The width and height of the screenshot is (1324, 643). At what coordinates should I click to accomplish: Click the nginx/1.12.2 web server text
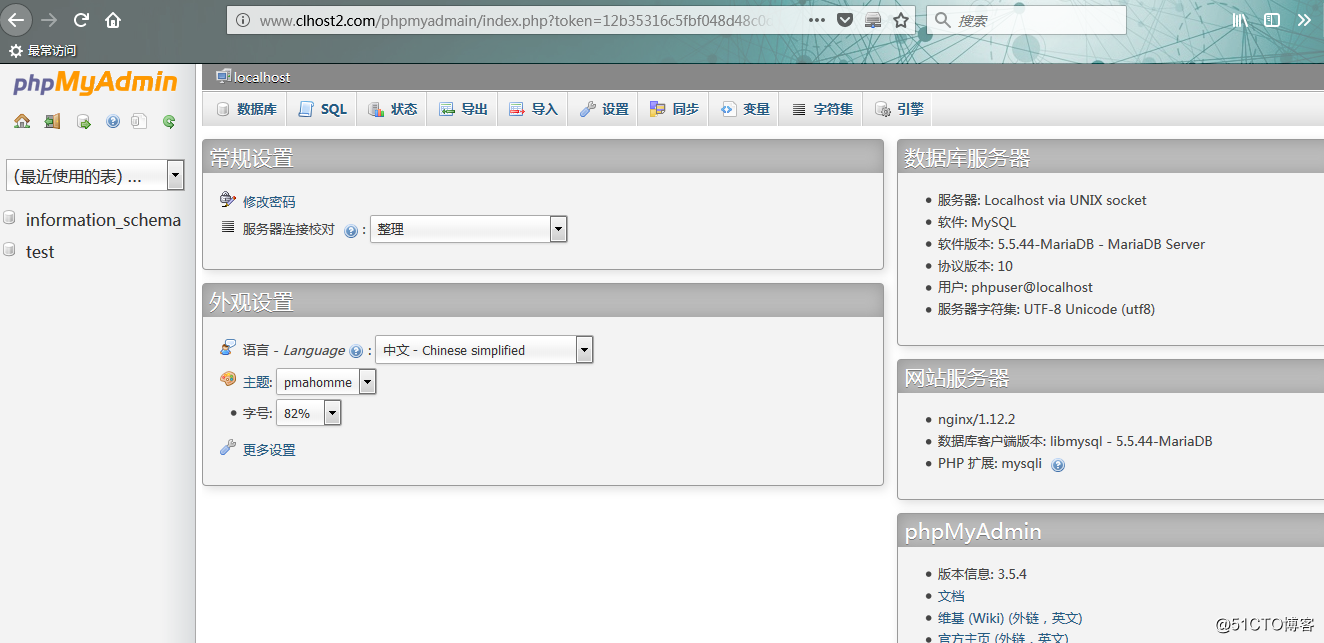click(976, 419)
